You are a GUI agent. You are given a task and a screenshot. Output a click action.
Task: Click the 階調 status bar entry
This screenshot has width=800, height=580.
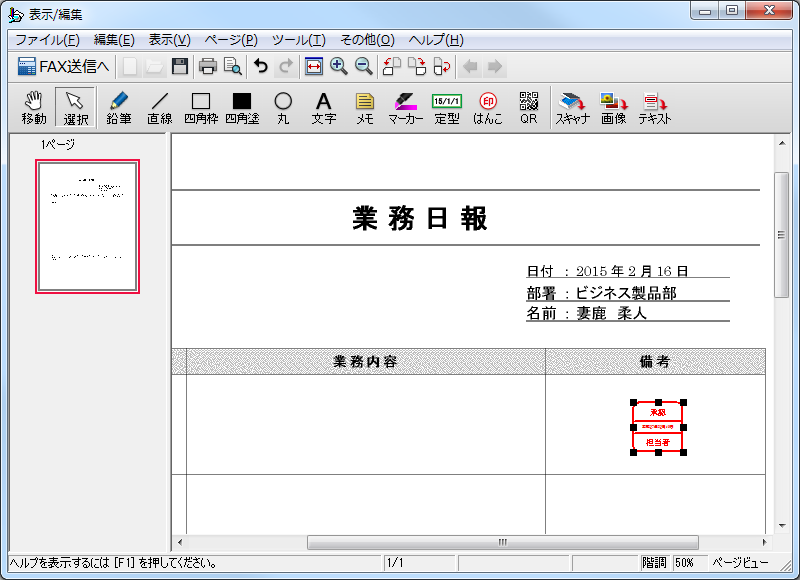(x=655, y=563)
